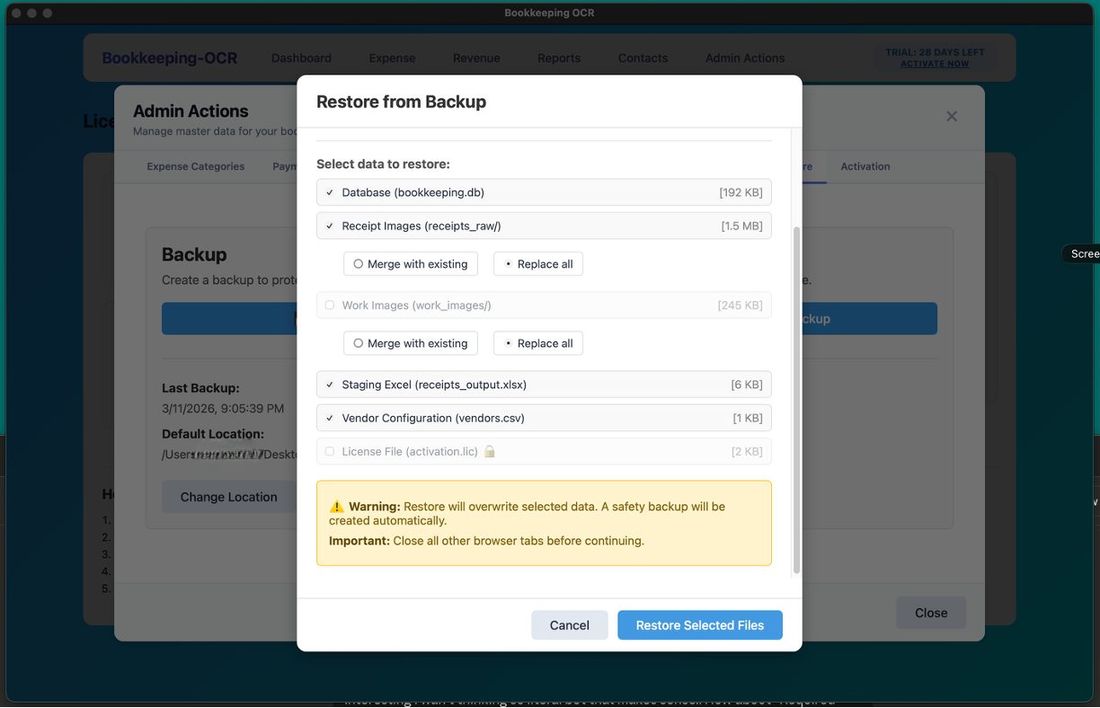Switch to the Activation tab

pyautogui.click(x=864, y=166)
